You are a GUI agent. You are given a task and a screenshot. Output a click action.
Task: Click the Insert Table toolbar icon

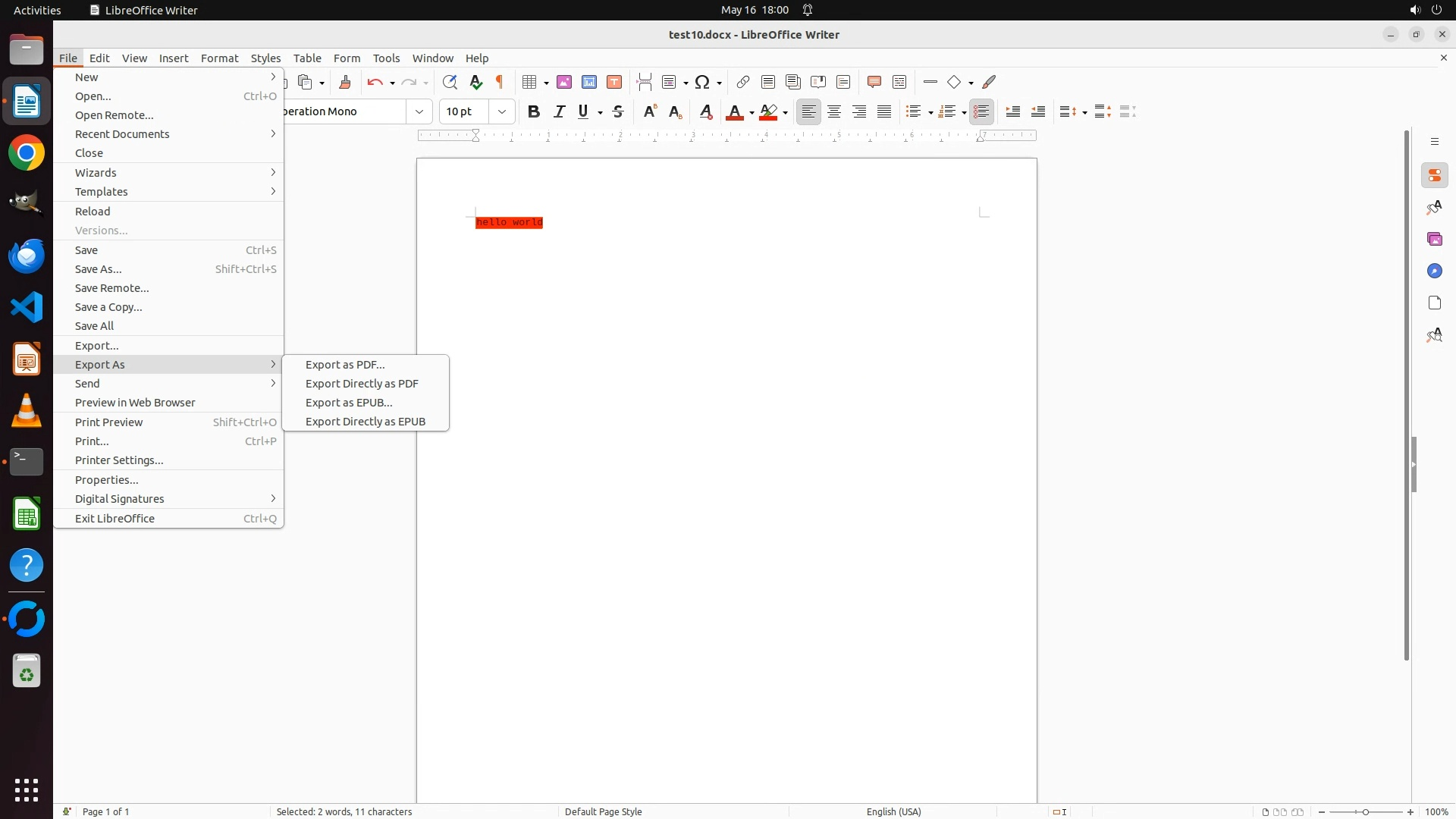(x=529, y=82)
